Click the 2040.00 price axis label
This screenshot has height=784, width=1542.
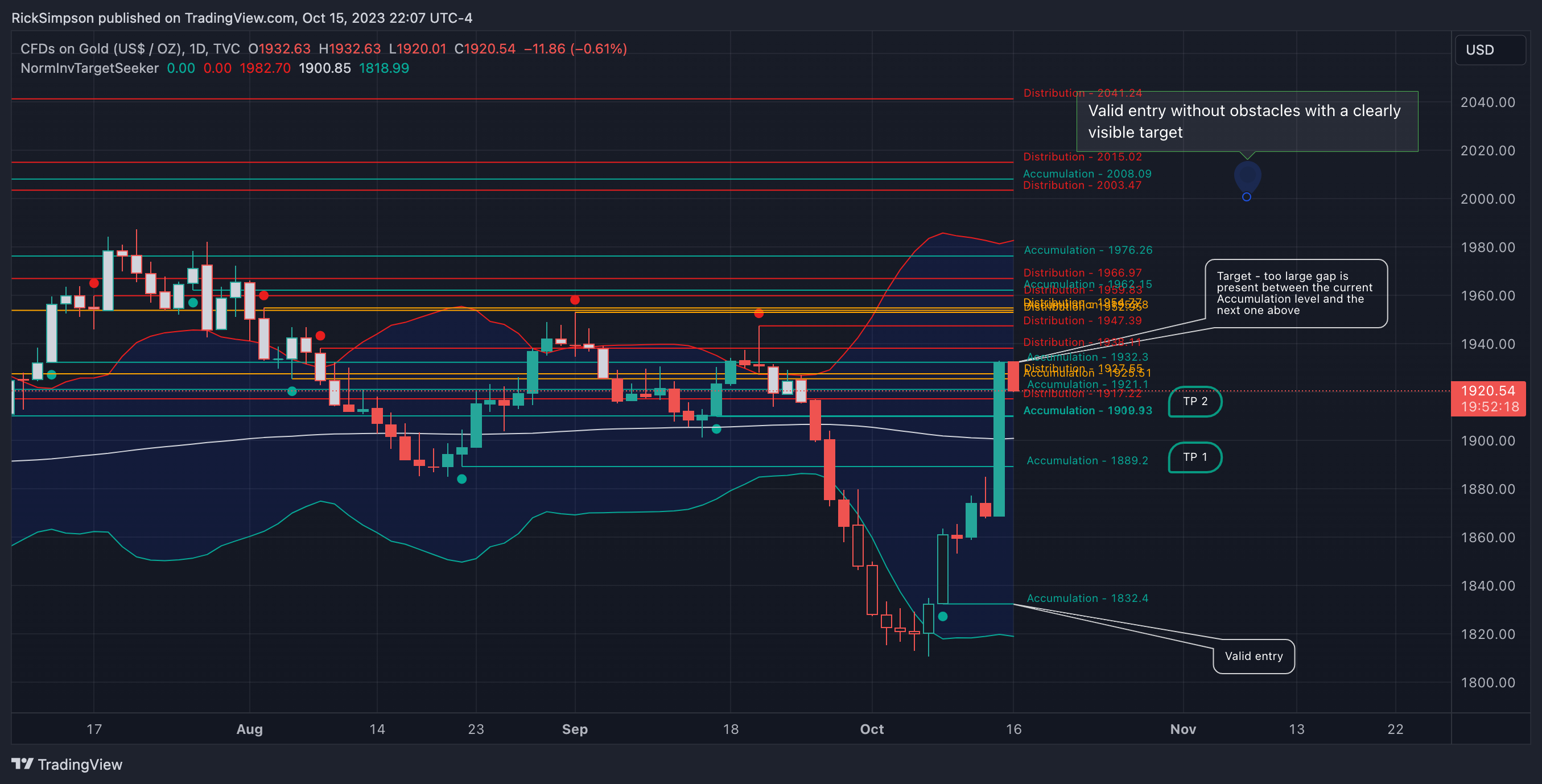[1487, 102]
